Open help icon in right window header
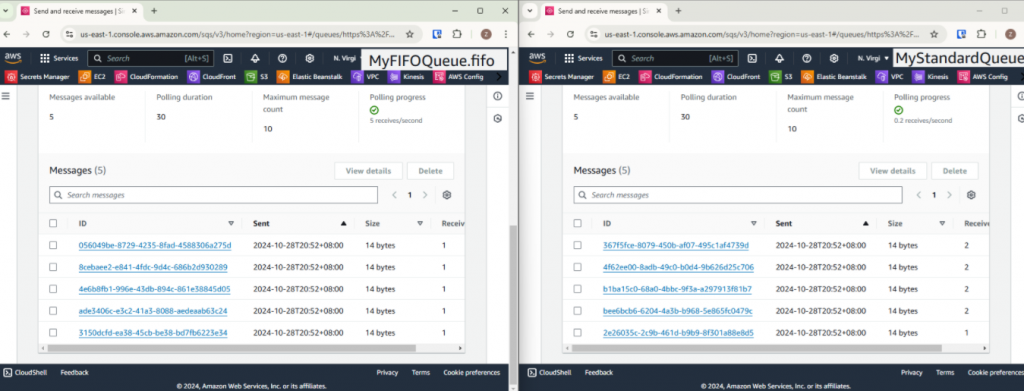This screenshot has width=1024, height=391. 807,58
